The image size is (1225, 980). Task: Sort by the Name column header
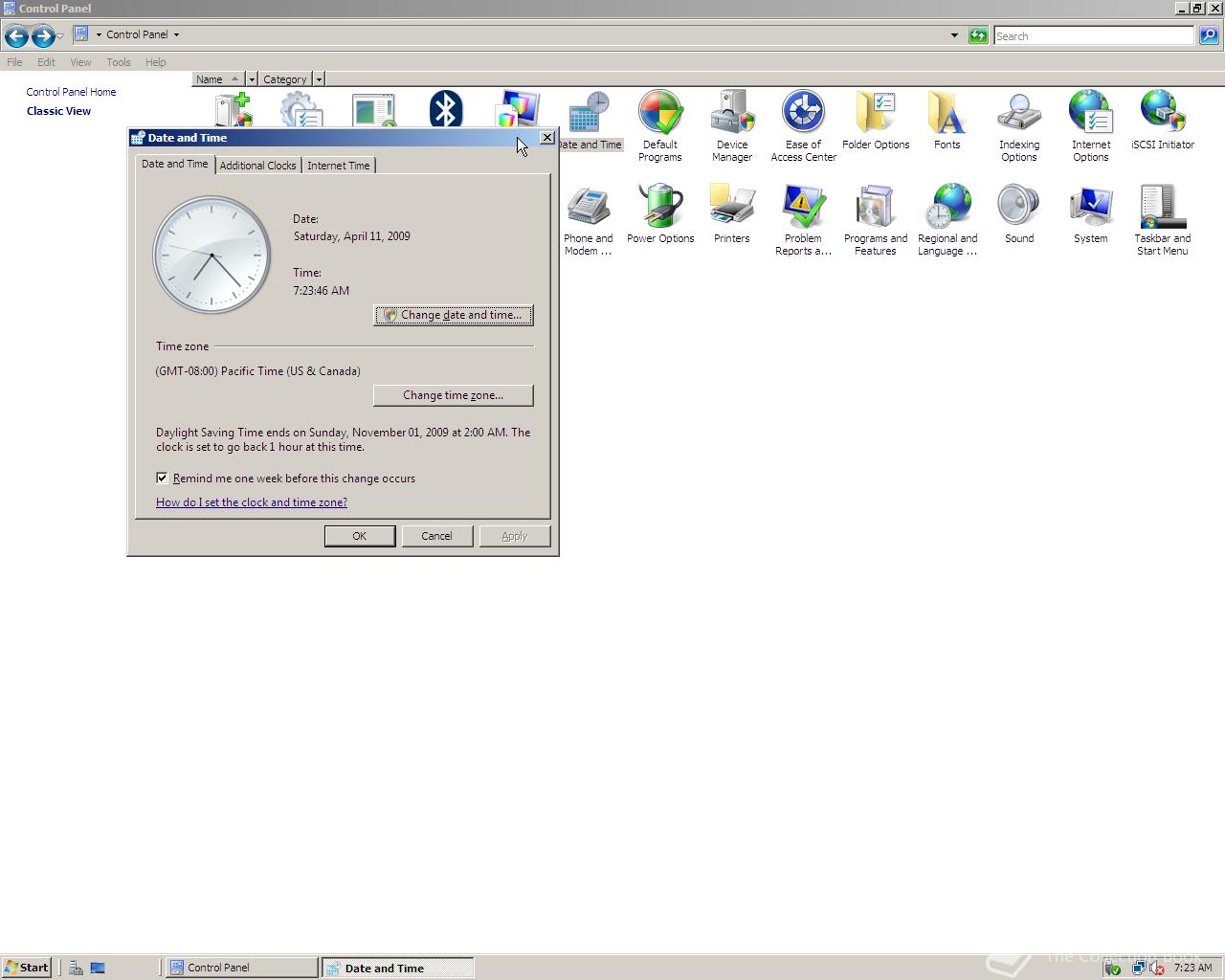218,79
